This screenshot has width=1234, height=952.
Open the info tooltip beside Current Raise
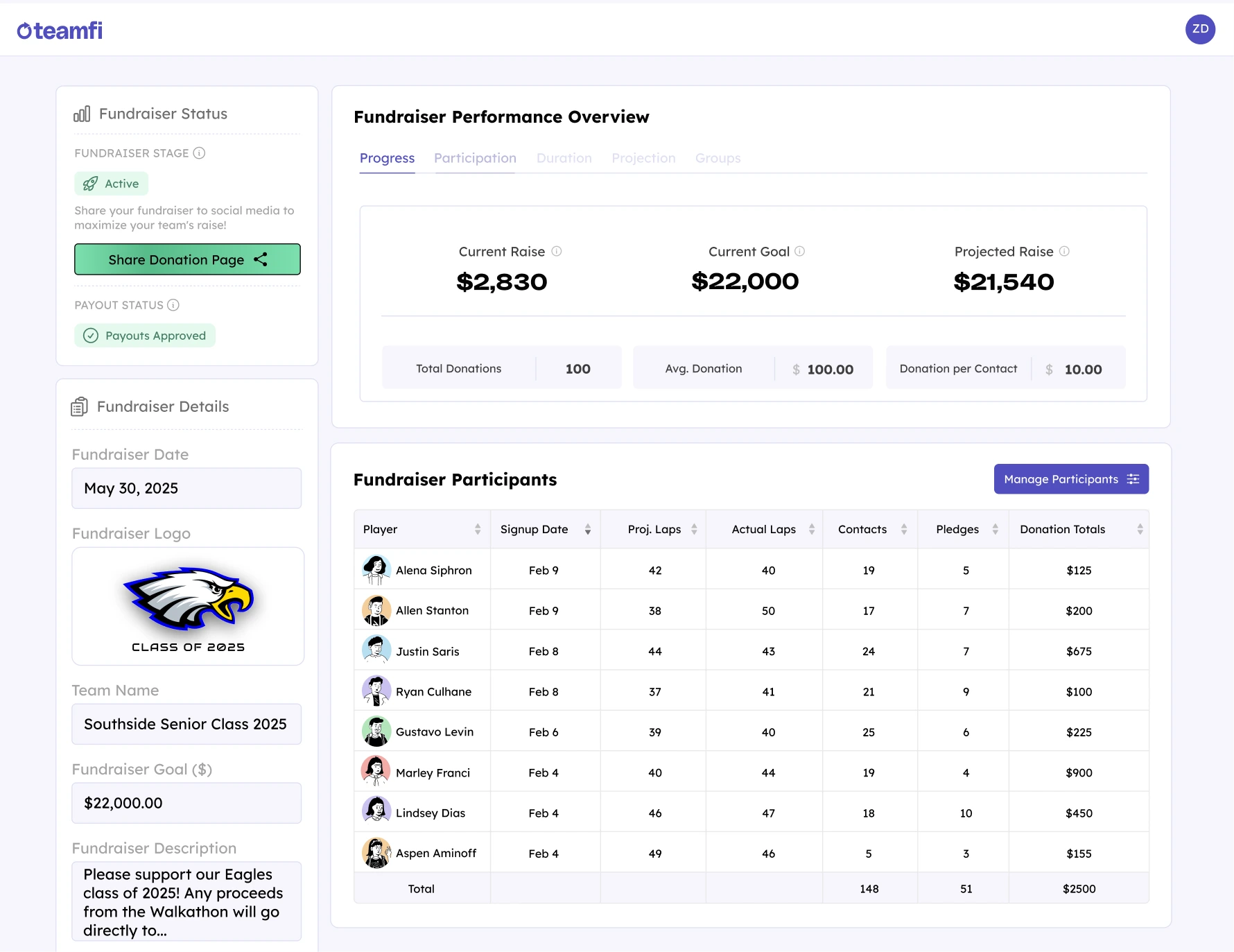coord(557,251)
